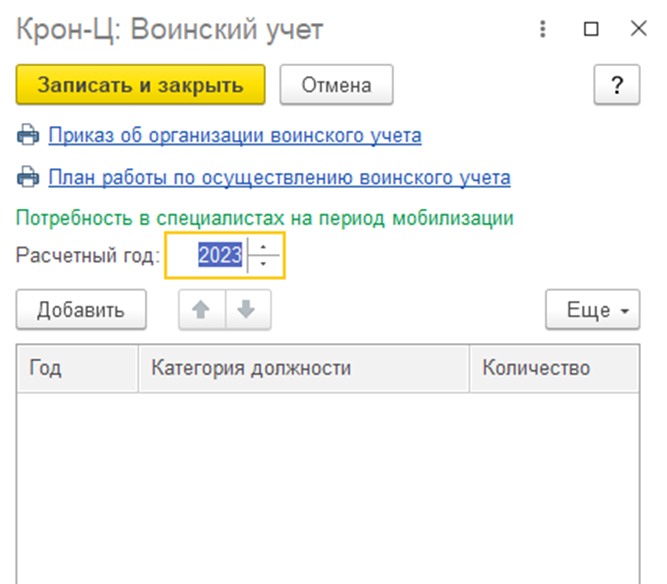This screenshot has height=584, width=667.
Task: Move row up with up arrow button
Action: 202,310
